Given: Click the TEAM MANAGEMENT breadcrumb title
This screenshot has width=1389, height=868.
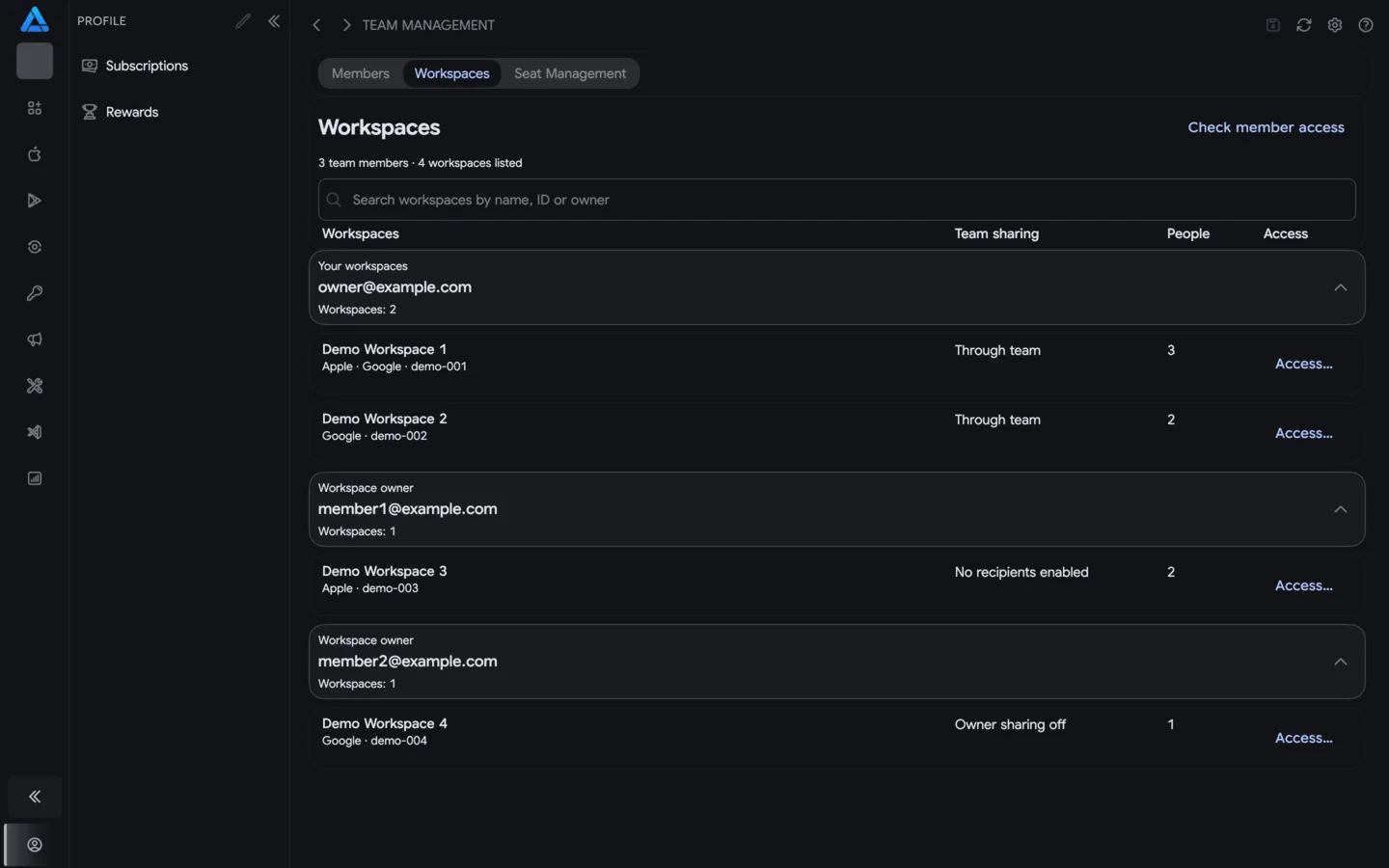Looking at the screenshot, I should [428, 25].
